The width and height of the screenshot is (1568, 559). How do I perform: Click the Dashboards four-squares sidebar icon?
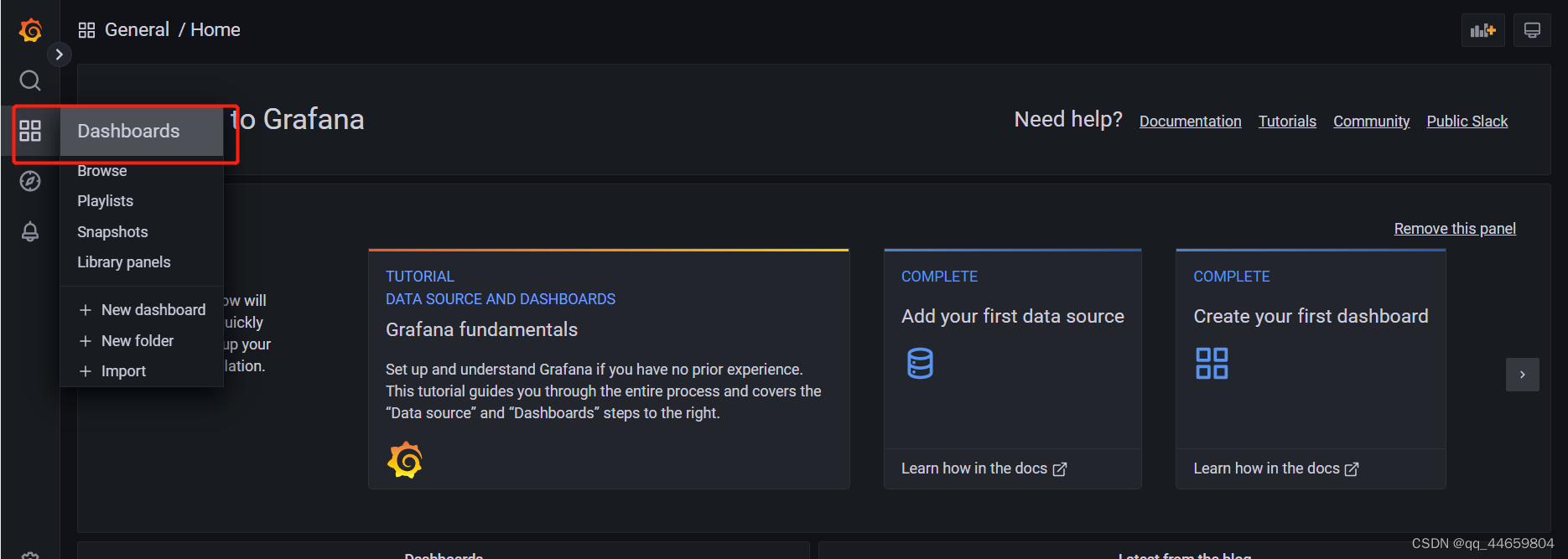tap(30, 131)
